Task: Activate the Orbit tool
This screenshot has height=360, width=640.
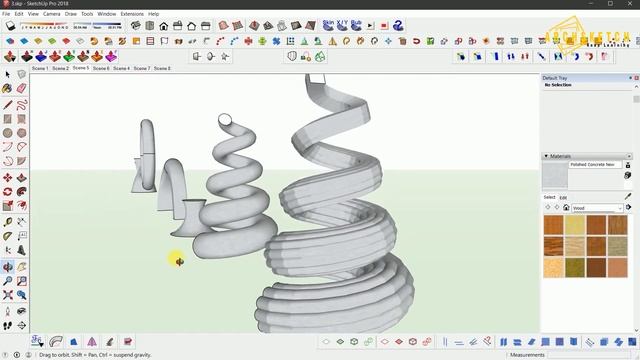Action: (7, 267)
